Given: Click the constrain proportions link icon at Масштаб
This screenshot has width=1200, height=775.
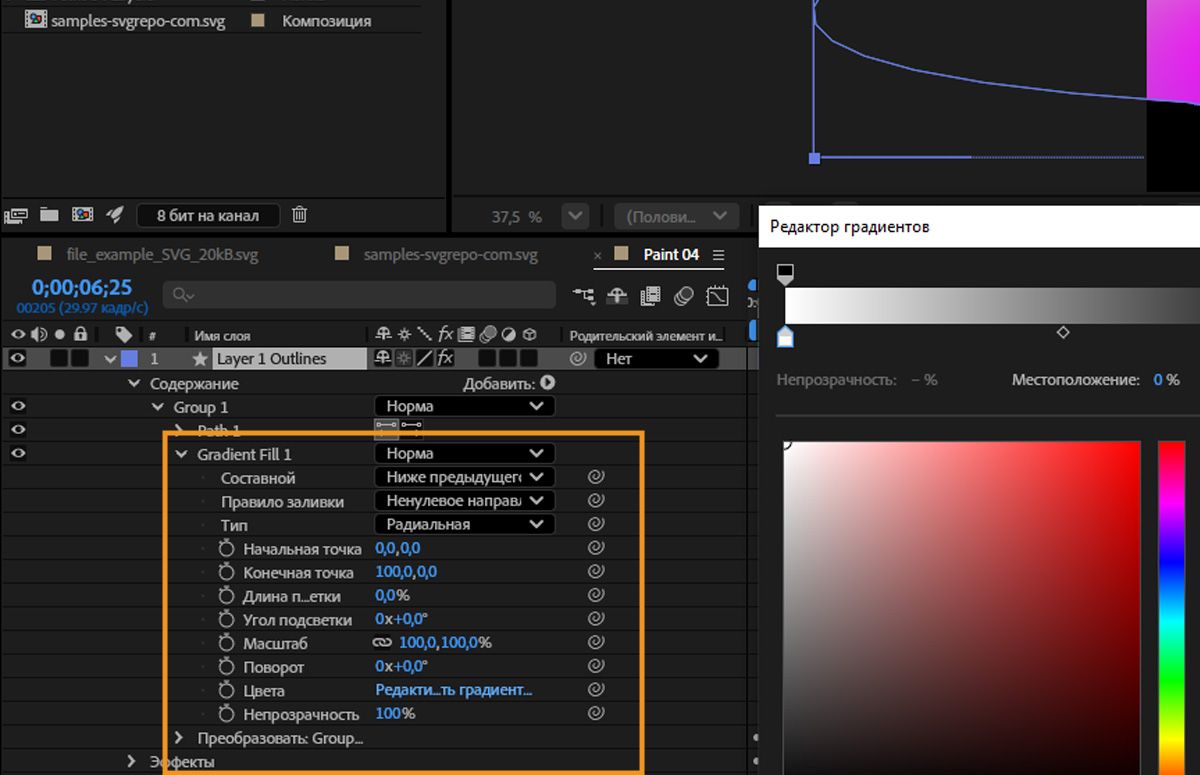Looking at the screenshot, I should pos(382,643).
